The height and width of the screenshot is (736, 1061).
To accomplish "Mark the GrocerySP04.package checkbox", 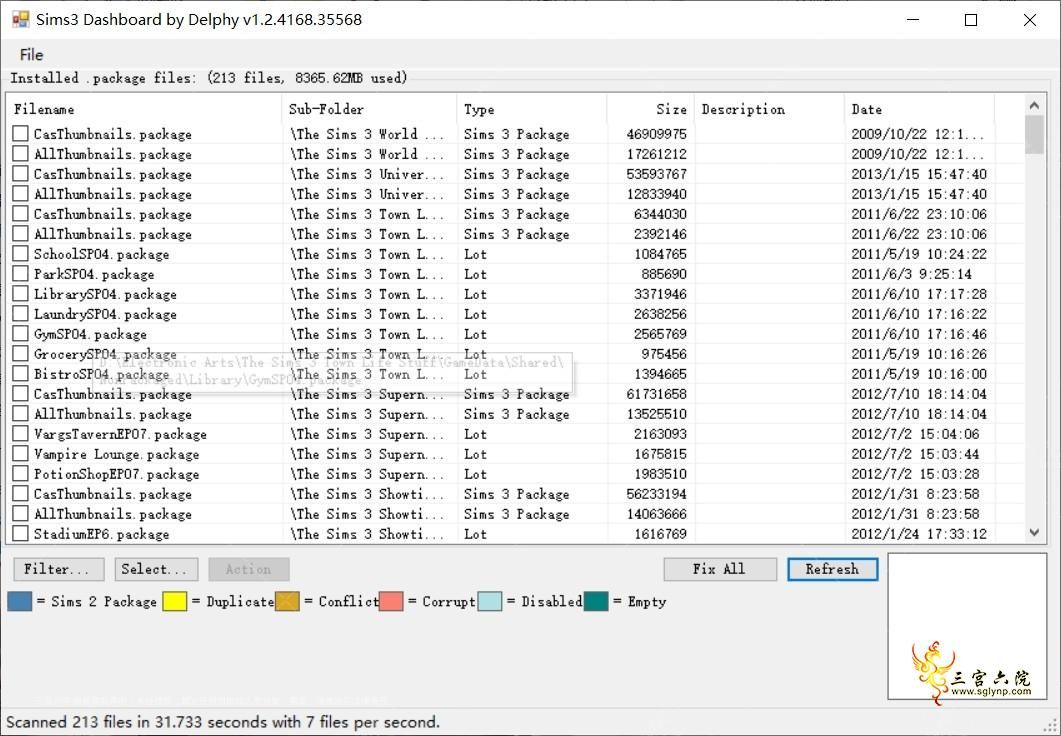I will (x=20, y=354).
